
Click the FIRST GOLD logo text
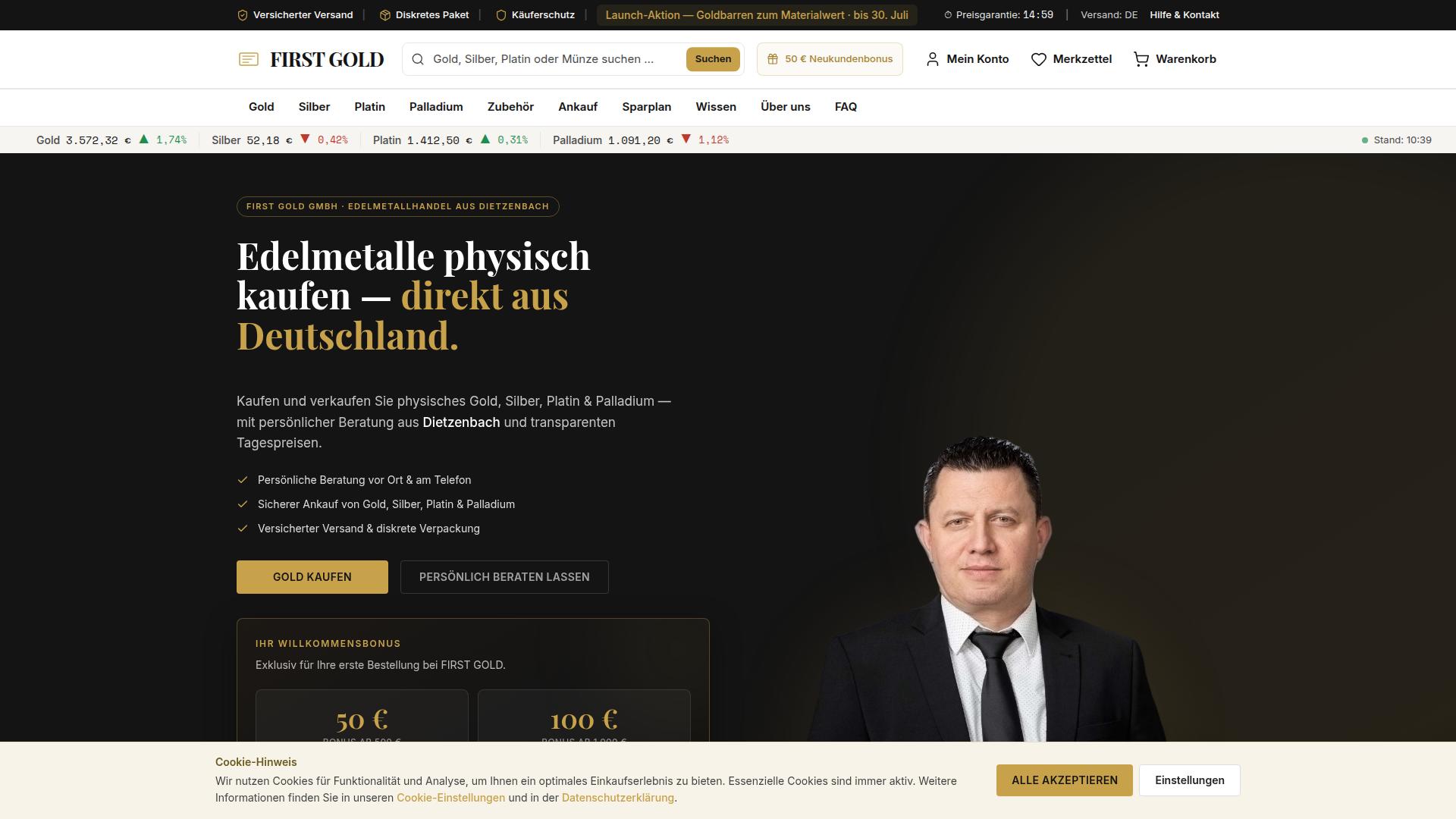pos(327,59)
